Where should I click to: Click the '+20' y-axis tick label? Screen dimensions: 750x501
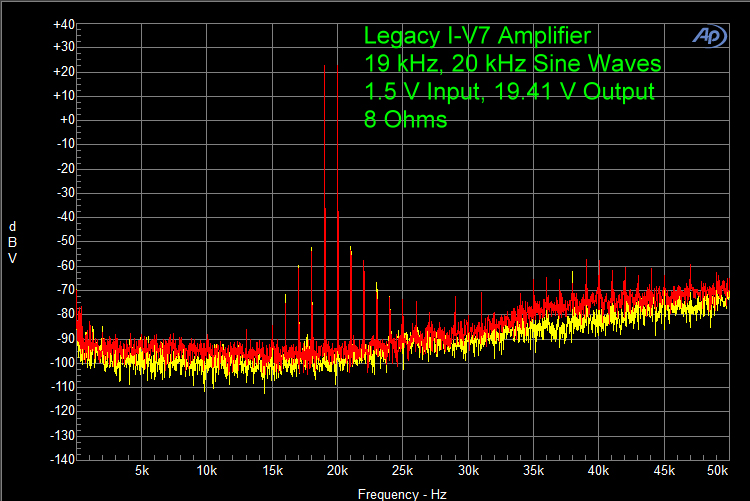coord(63,72)
